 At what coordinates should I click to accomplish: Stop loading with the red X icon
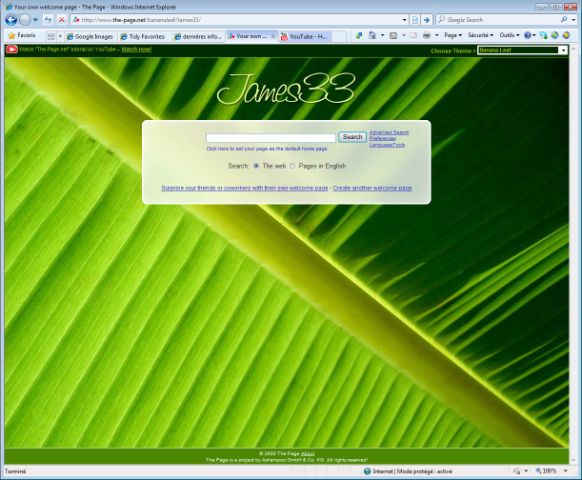(62, 20)
